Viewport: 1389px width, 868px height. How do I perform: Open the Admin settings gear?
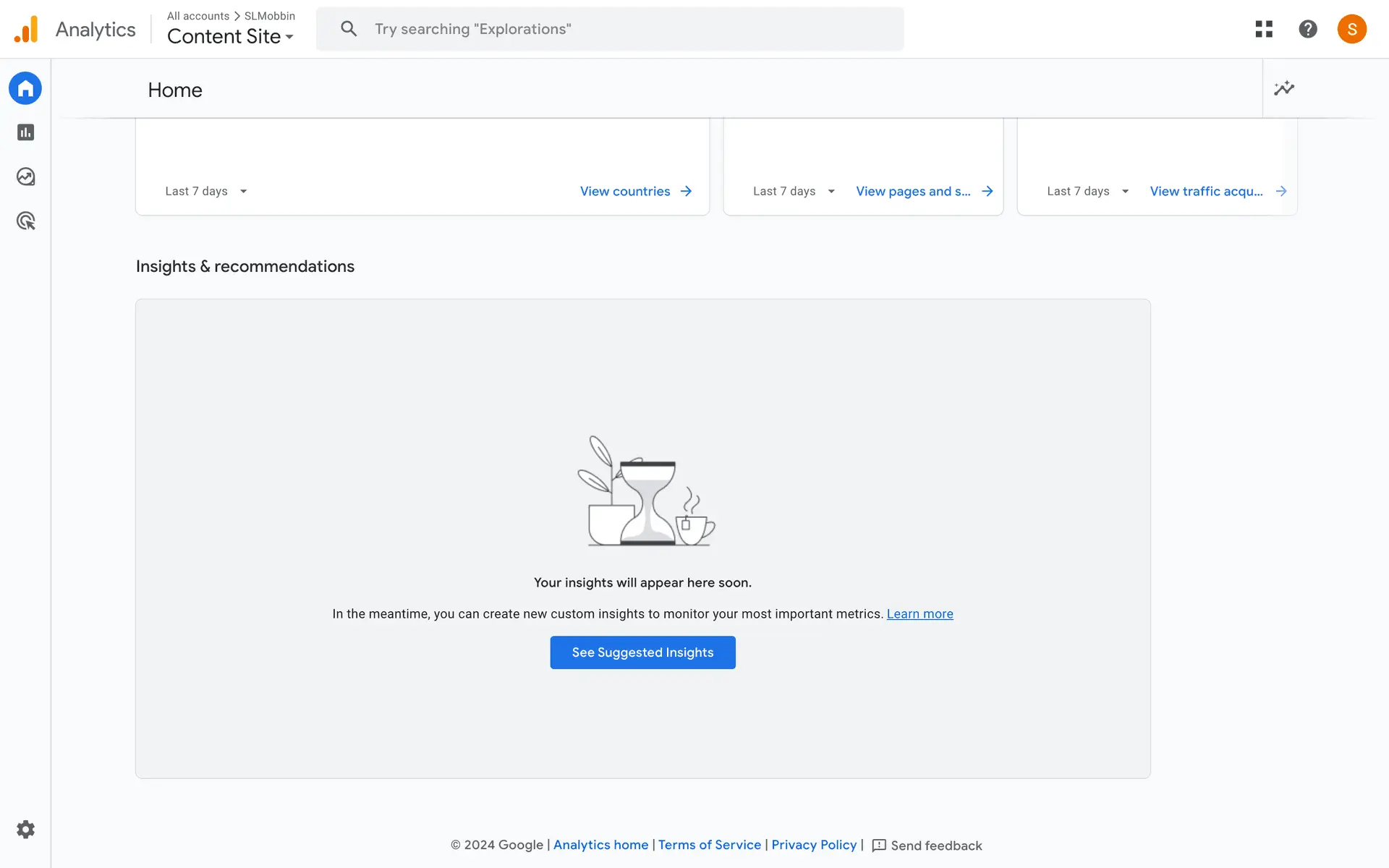click(25, 829)
